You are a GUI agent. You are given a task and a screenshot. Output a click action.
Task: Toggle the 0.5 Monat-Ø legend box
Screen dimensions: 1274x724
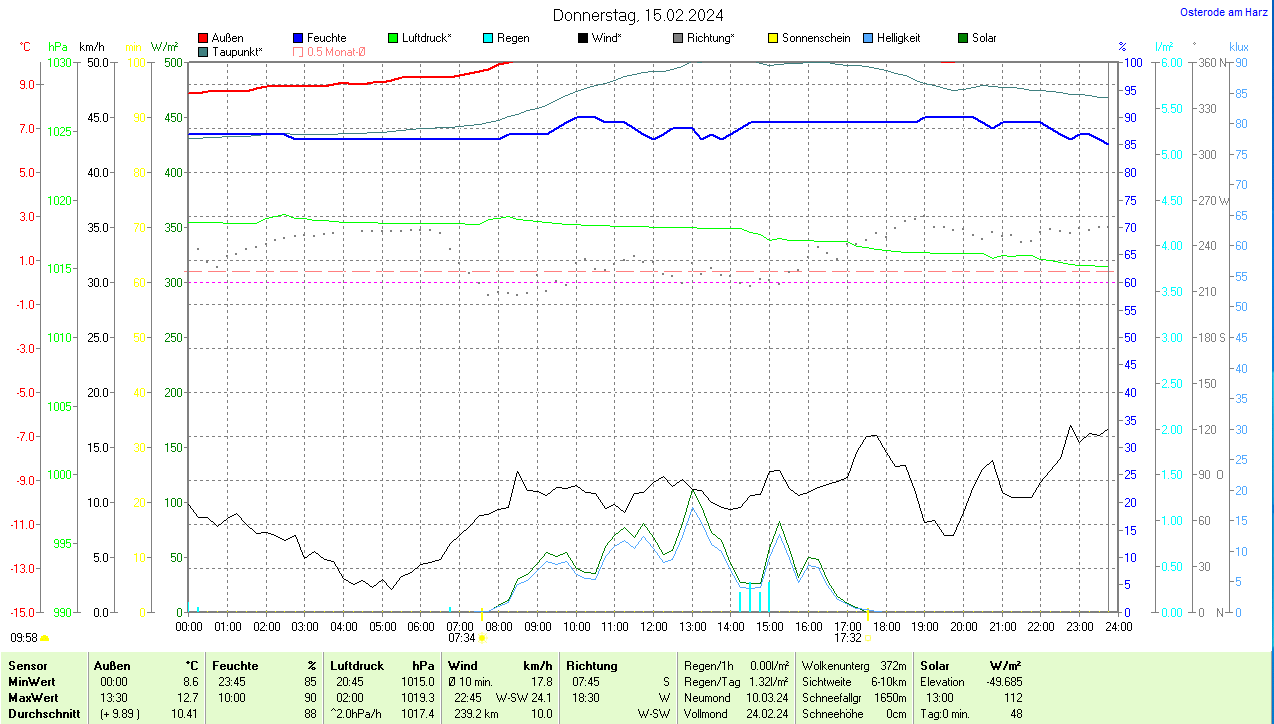298,51
